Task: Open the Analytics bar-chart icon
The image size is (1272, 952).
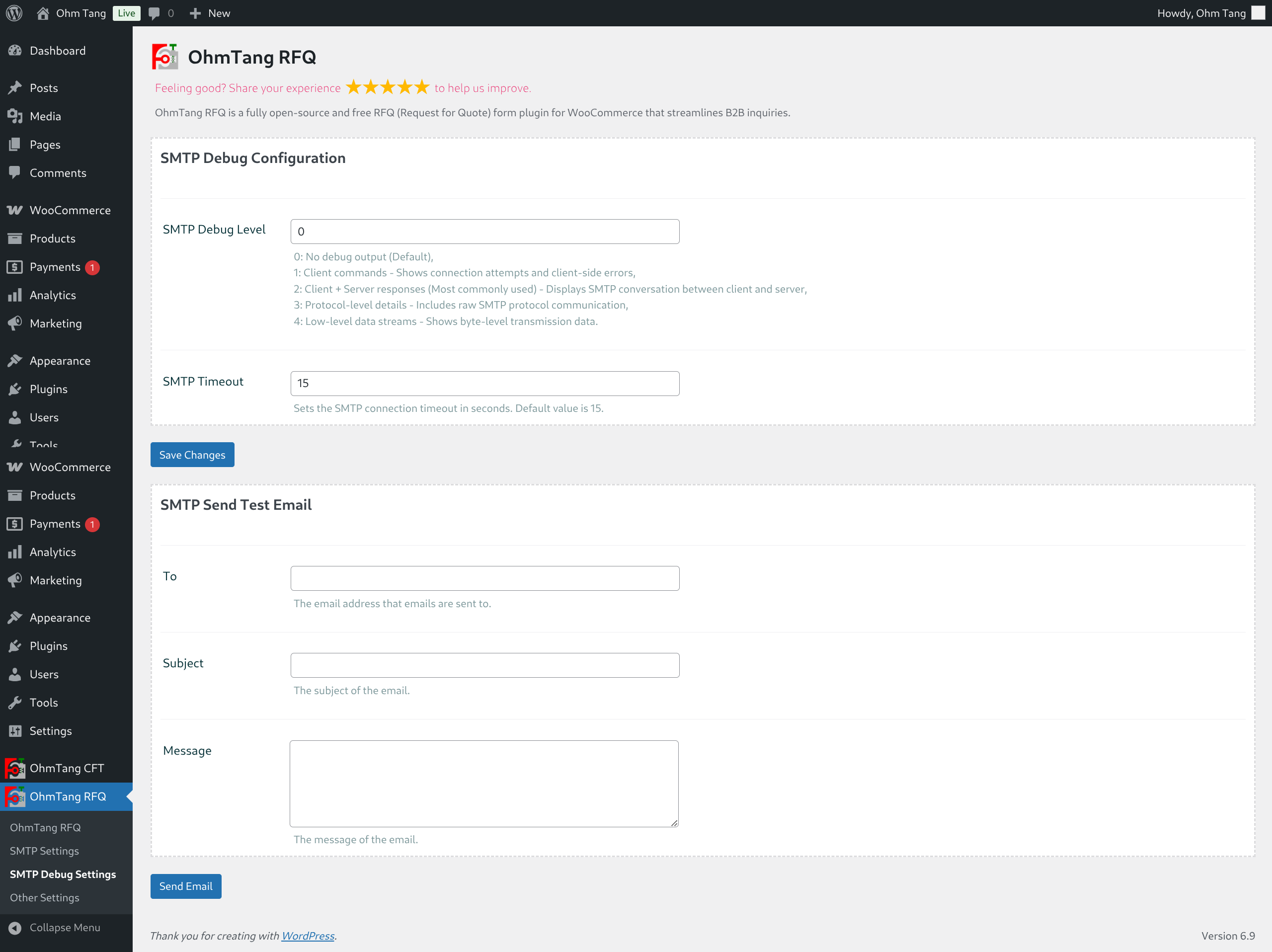Action: (x=15, y=295)
